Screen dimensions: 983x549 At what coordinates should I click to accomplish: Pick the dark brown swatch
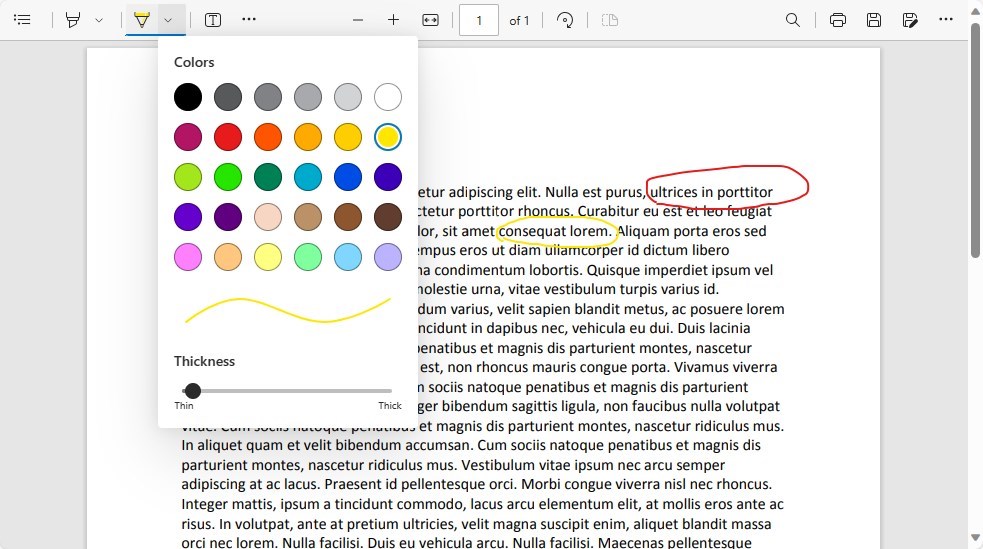click(388, 217)
